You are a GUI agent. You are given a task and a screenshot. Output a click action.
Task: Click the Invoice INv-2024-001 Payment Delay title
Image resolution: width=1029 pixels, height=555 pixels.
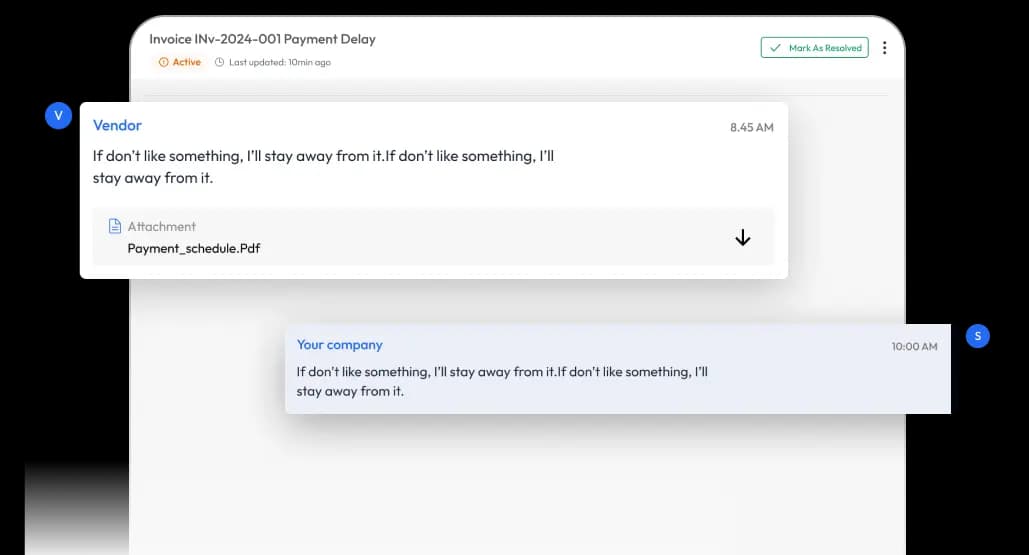(262, 39)
